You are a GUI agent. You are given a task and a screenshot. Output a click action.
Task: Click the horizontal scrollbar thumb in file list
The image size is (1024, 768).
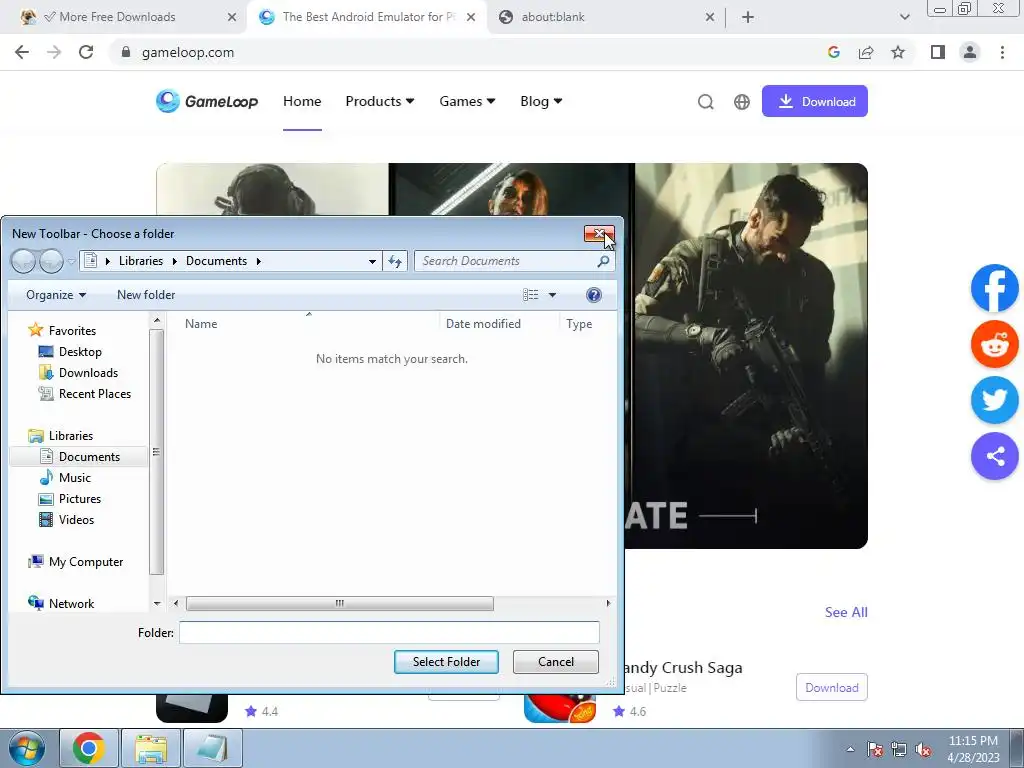[x=340, y=603]
